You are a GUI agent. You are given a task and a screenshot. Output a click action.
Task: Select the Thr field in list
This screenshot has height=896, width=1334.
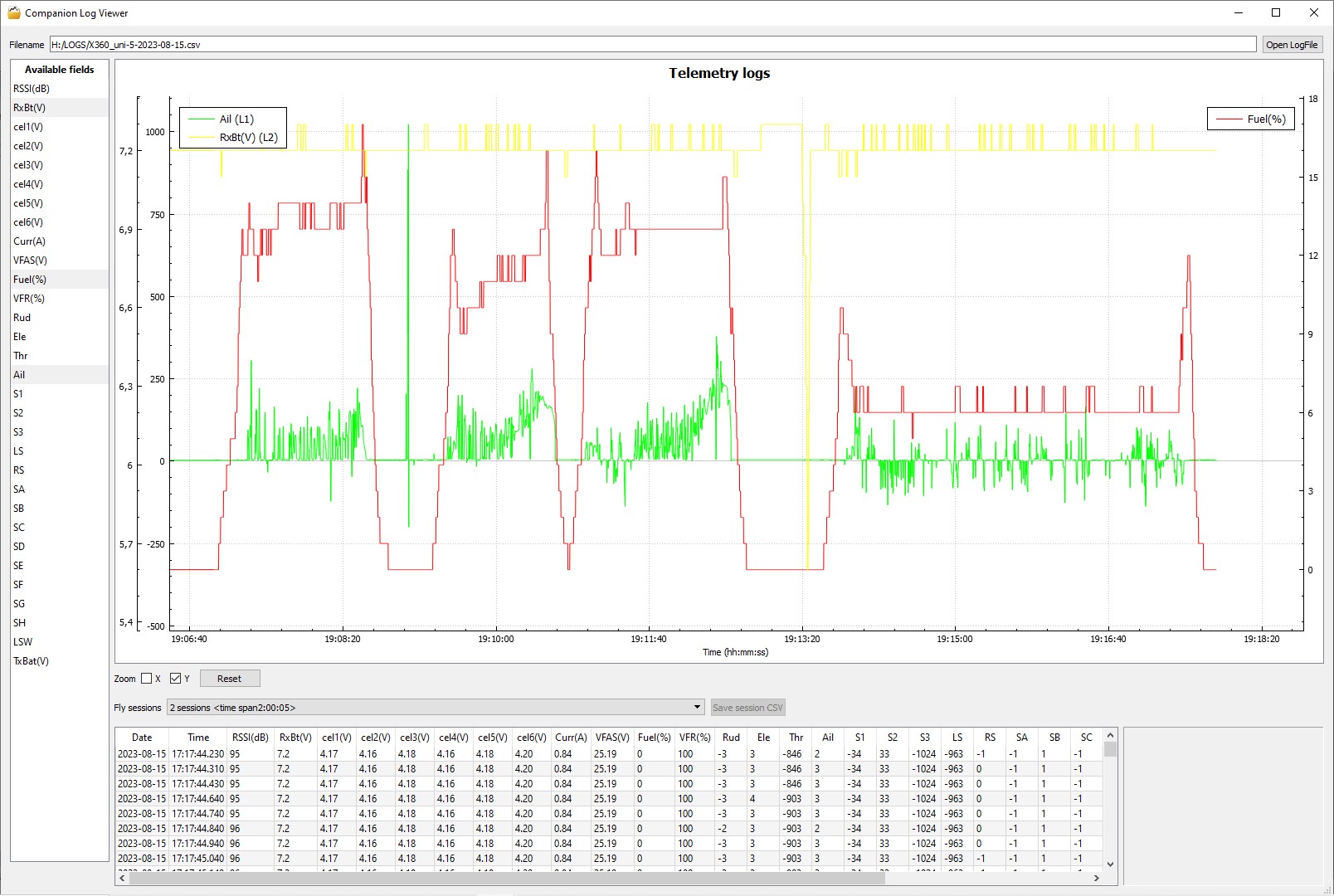coord(21,356)
